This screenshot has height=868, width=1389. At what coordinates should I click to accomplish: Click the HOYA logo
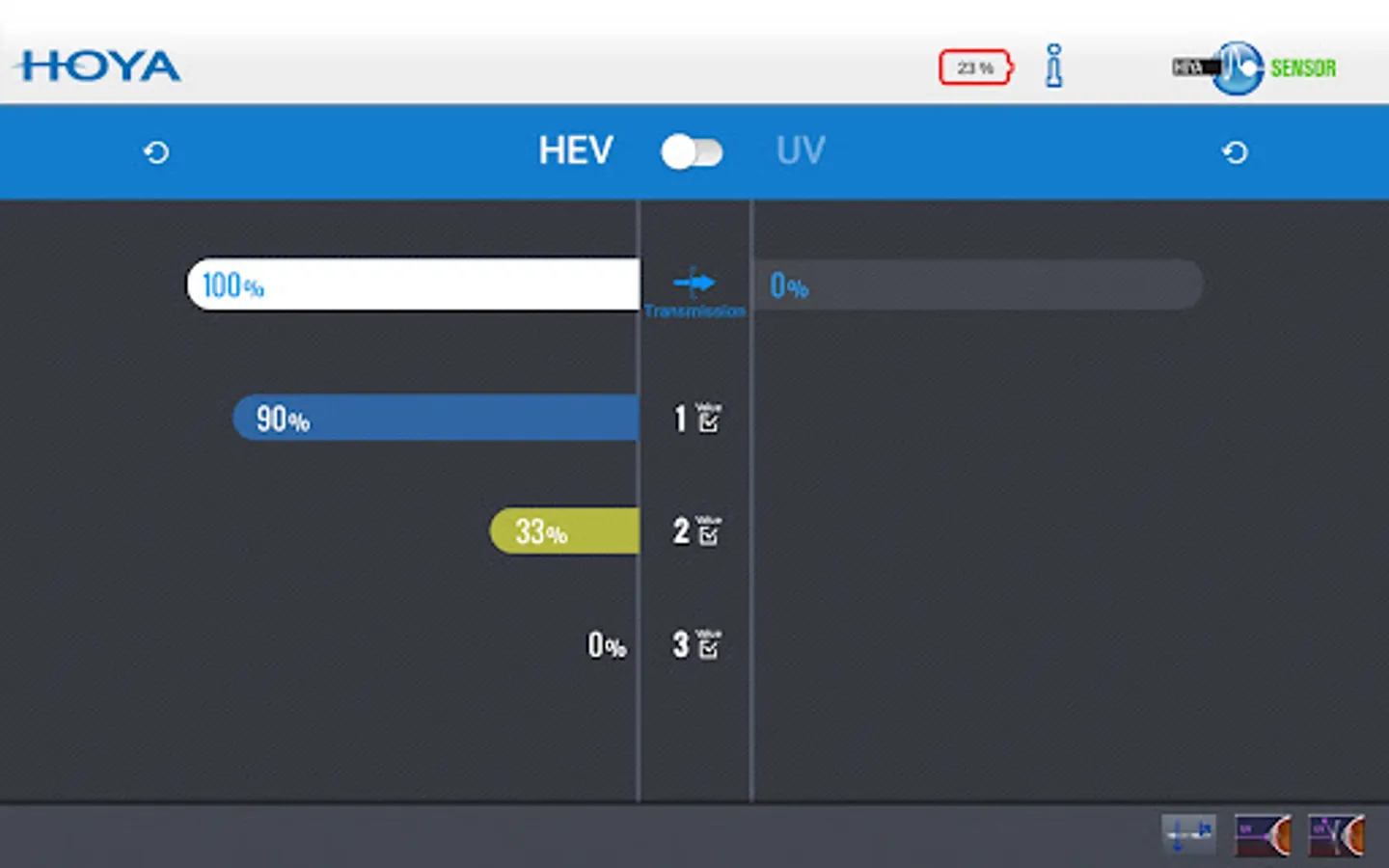98,67
